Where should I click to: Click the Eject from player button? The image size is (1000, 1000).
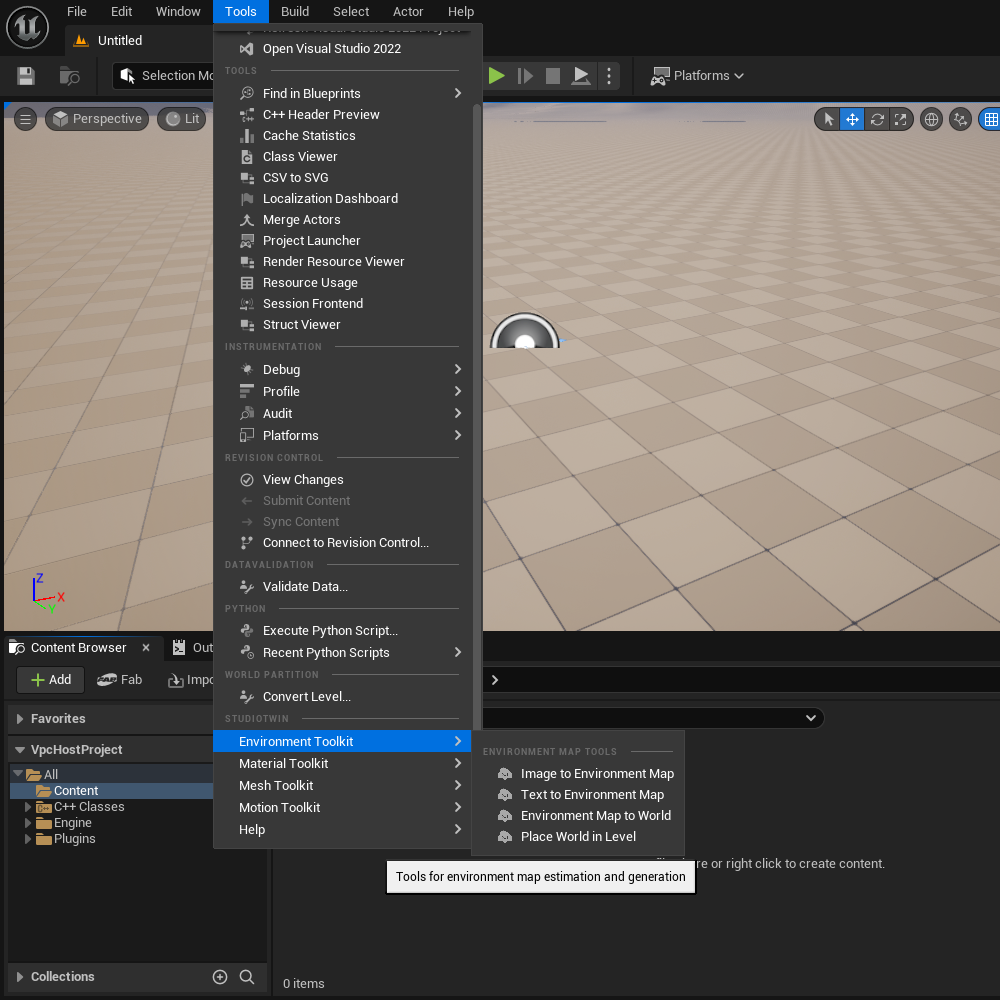(580, 76)
